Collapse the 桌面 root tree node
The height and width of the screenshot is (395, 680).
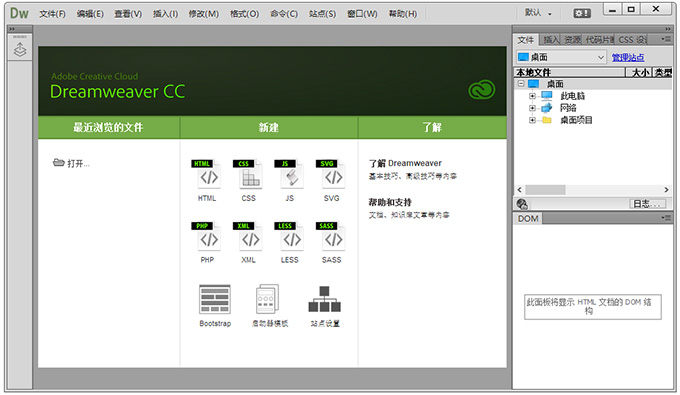pyautogui.click(x=521, y=83)
